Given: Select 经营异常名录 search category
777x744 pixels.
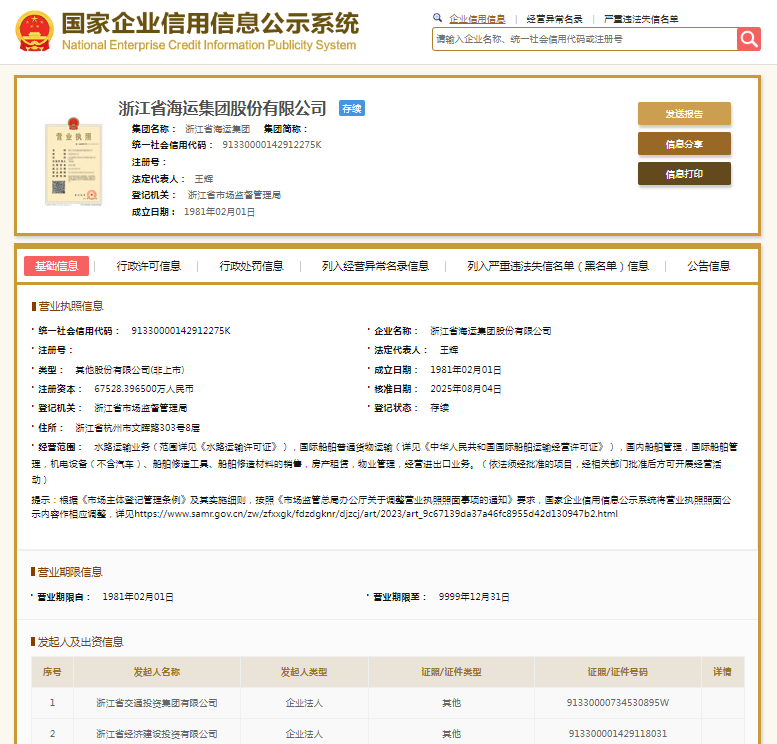Looking at the screenshot, I should pyautogui.click(x=554, y=19).
